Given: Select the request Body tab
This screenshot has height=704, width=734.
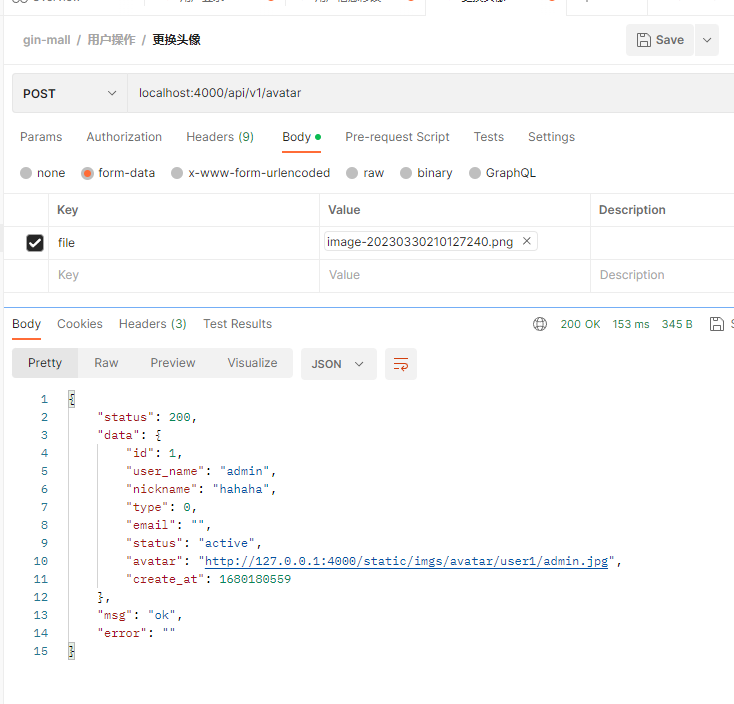Looking at the screenshot, I should (301, 137).
